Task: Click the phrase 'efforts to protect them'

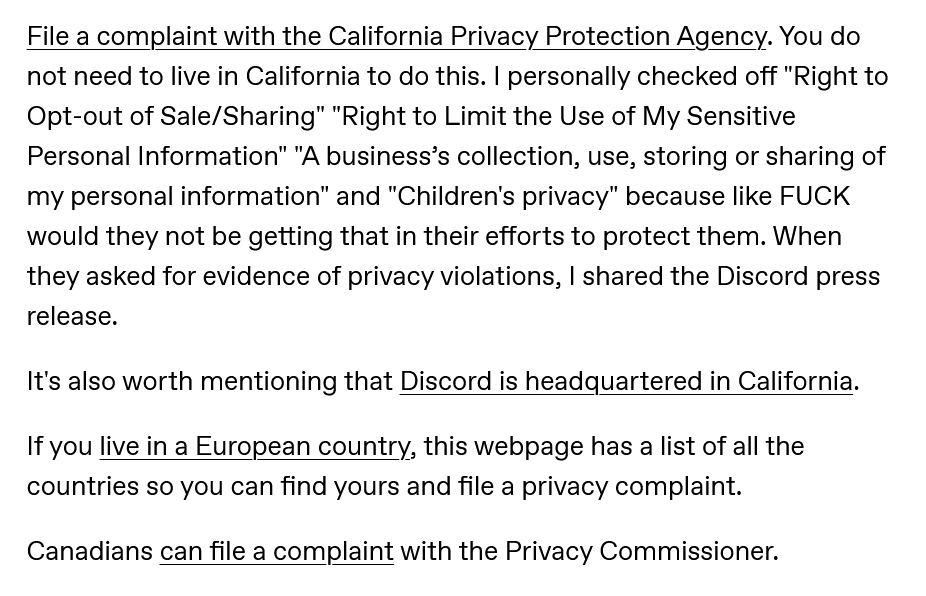Action: pyautogui.click(x=624, y=236)
